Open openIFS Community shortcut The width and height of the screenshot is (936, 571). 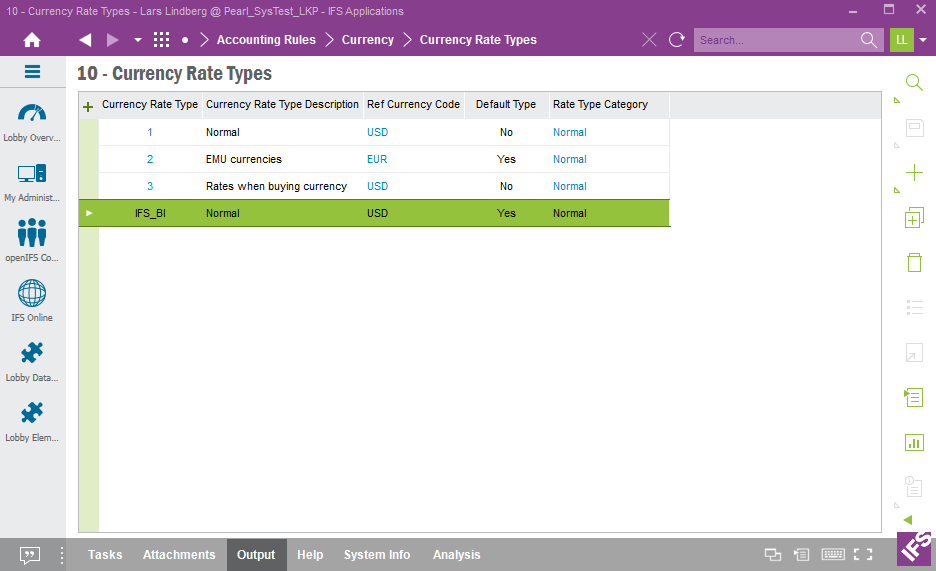pyautogui.click(x=32, y=240)
